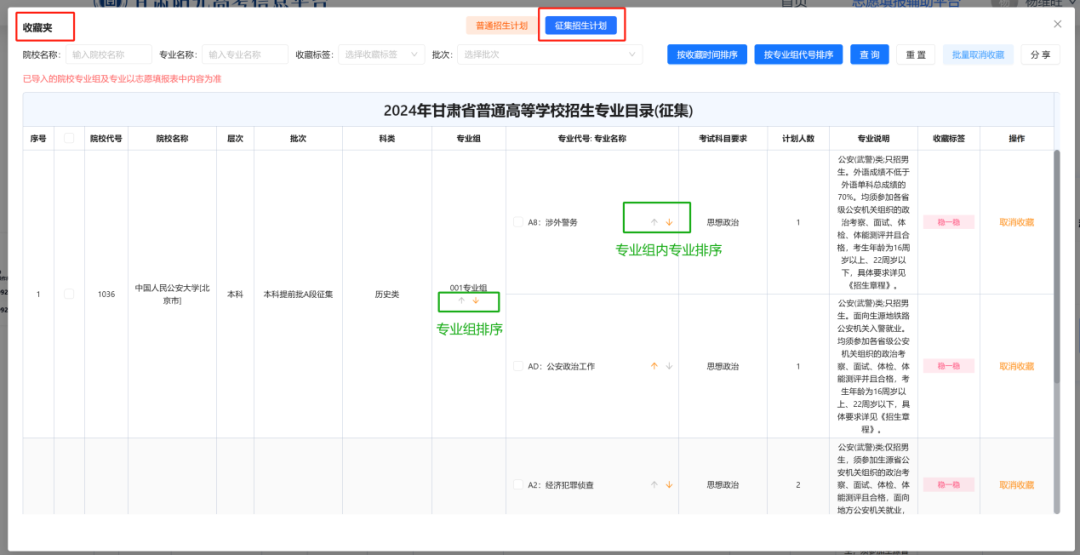Select the checkbox beside A2:经济犯罪侦查
The height and width of the screenshot is (555, 1080).
518,485
